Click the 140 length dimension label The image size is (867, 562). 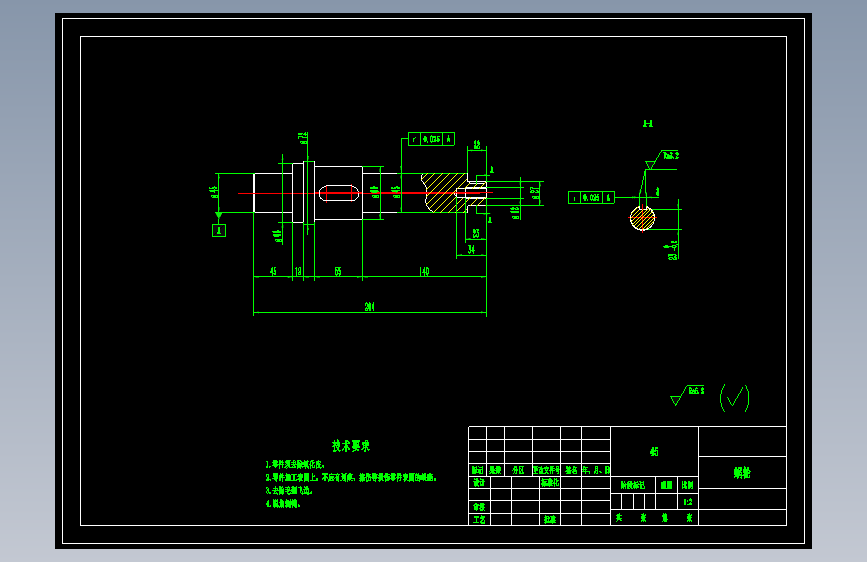coord(424,271)
